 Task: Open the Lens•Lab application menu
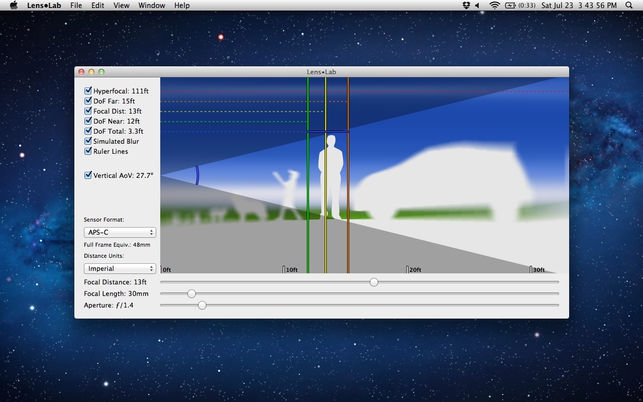point(42,6)
